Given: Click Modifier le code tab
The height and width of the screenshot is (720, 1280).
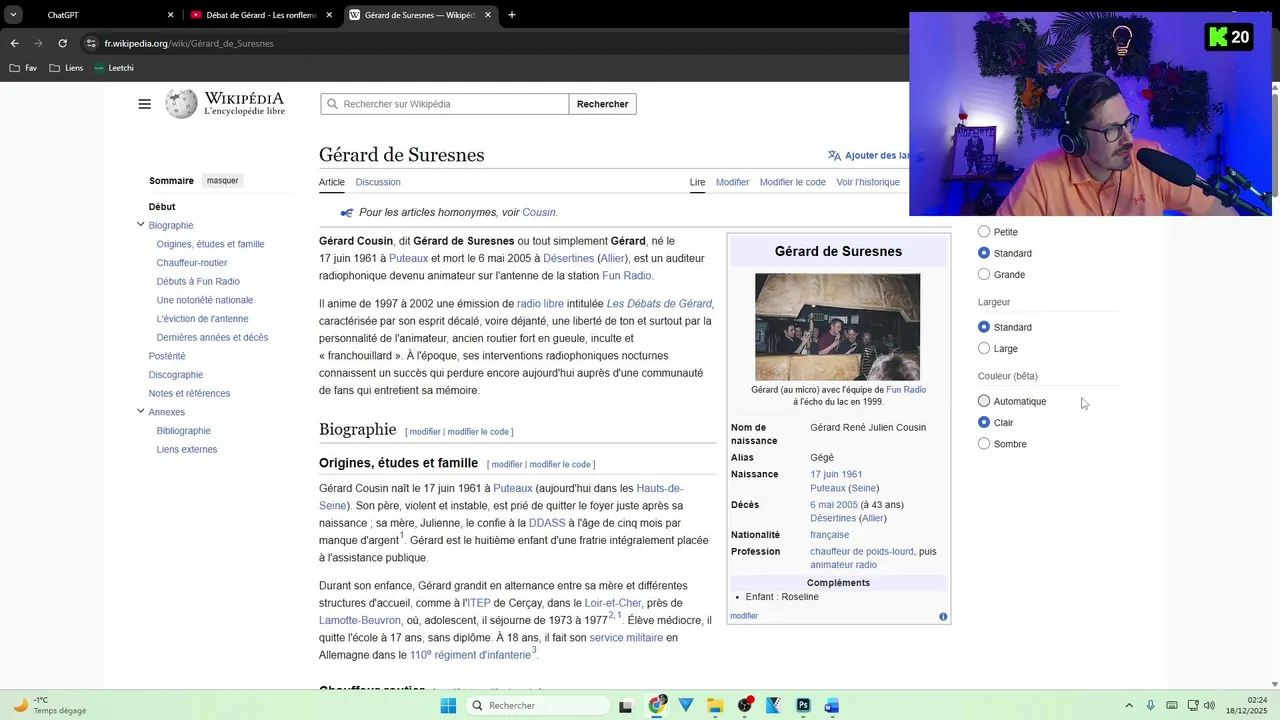Looking at the screenshot, I should point(792,182).
